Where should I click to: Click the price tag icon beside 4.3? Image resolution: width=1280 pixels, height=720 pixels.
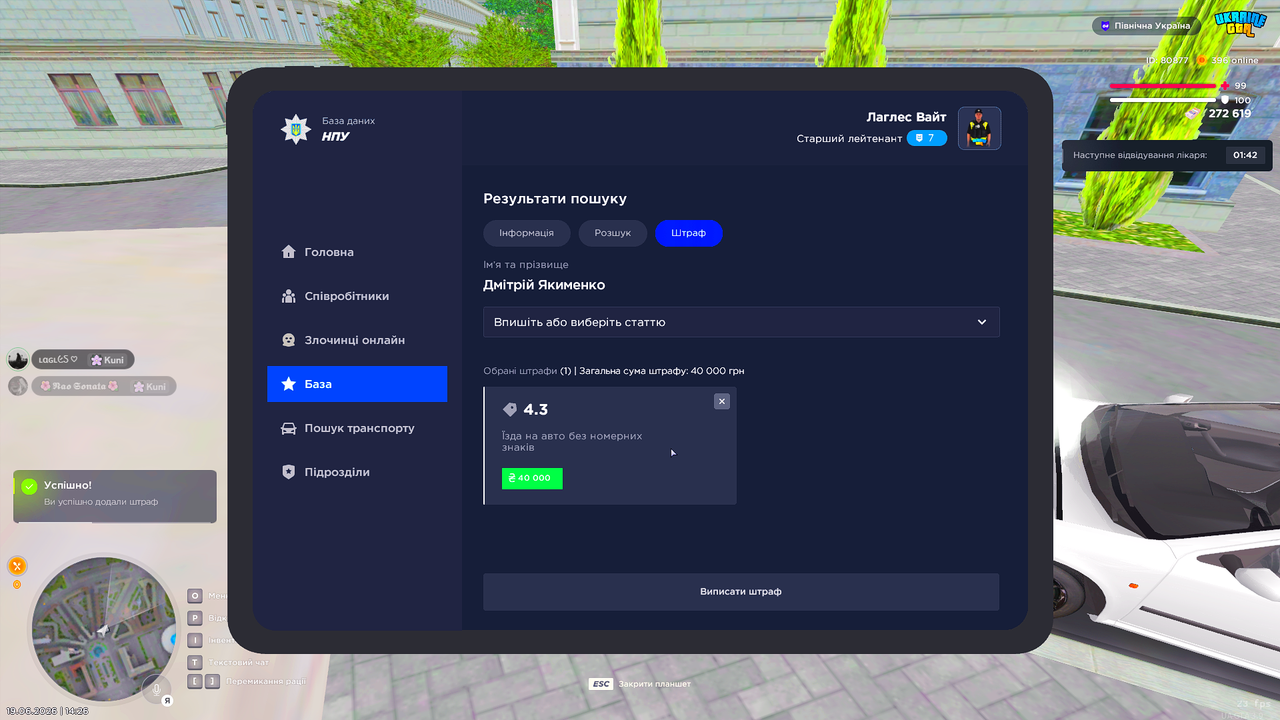point(510,410)
